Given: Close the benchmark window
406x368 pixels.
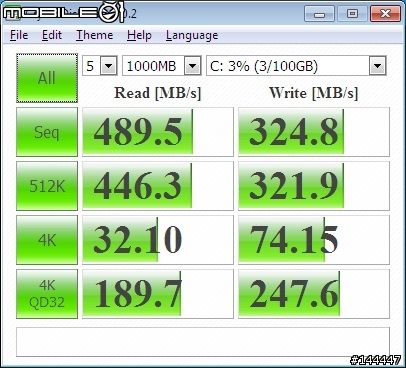Looking at the screenshot, I should 385,14.
